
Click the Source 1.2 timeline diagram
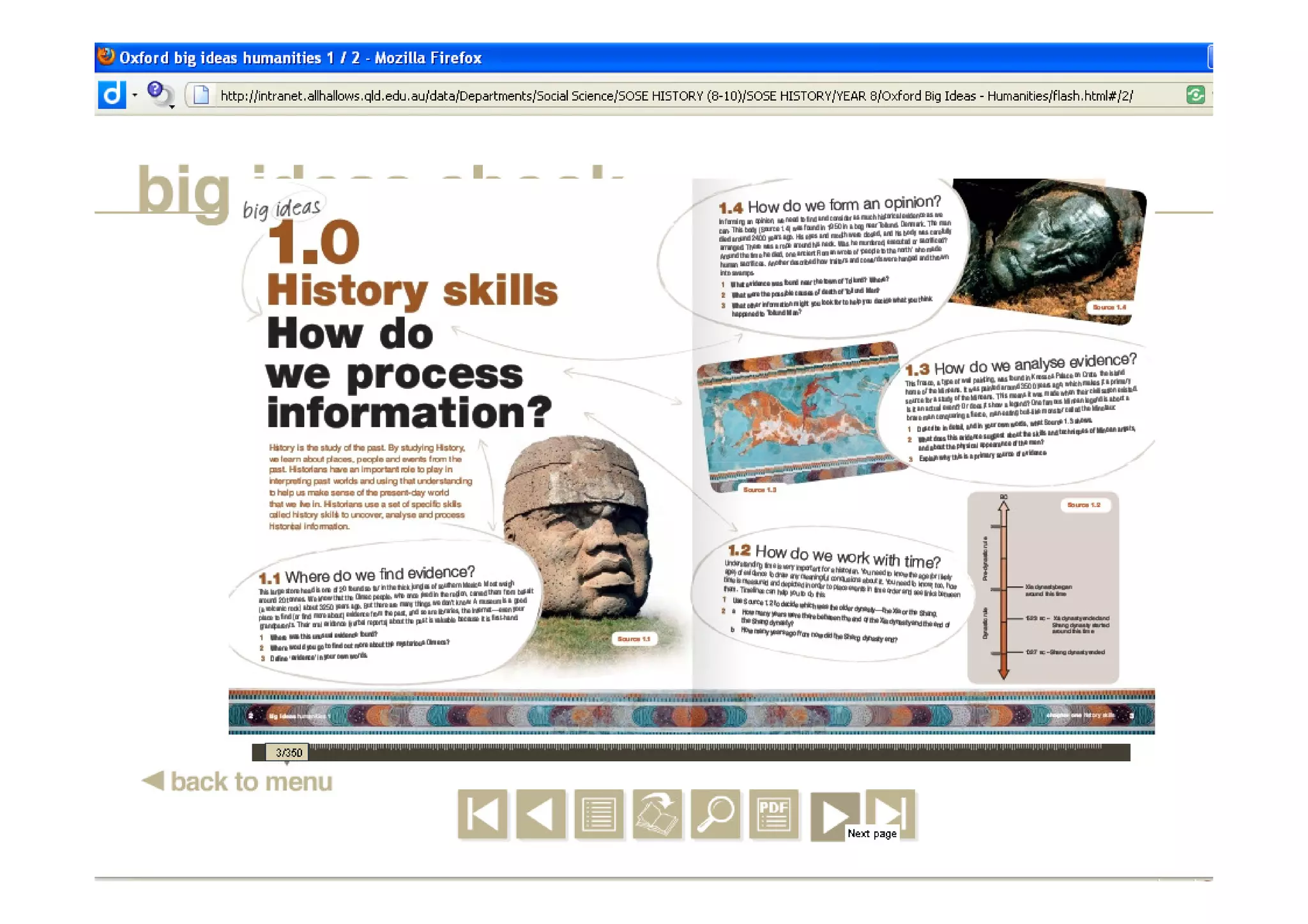click(1042, 587)
